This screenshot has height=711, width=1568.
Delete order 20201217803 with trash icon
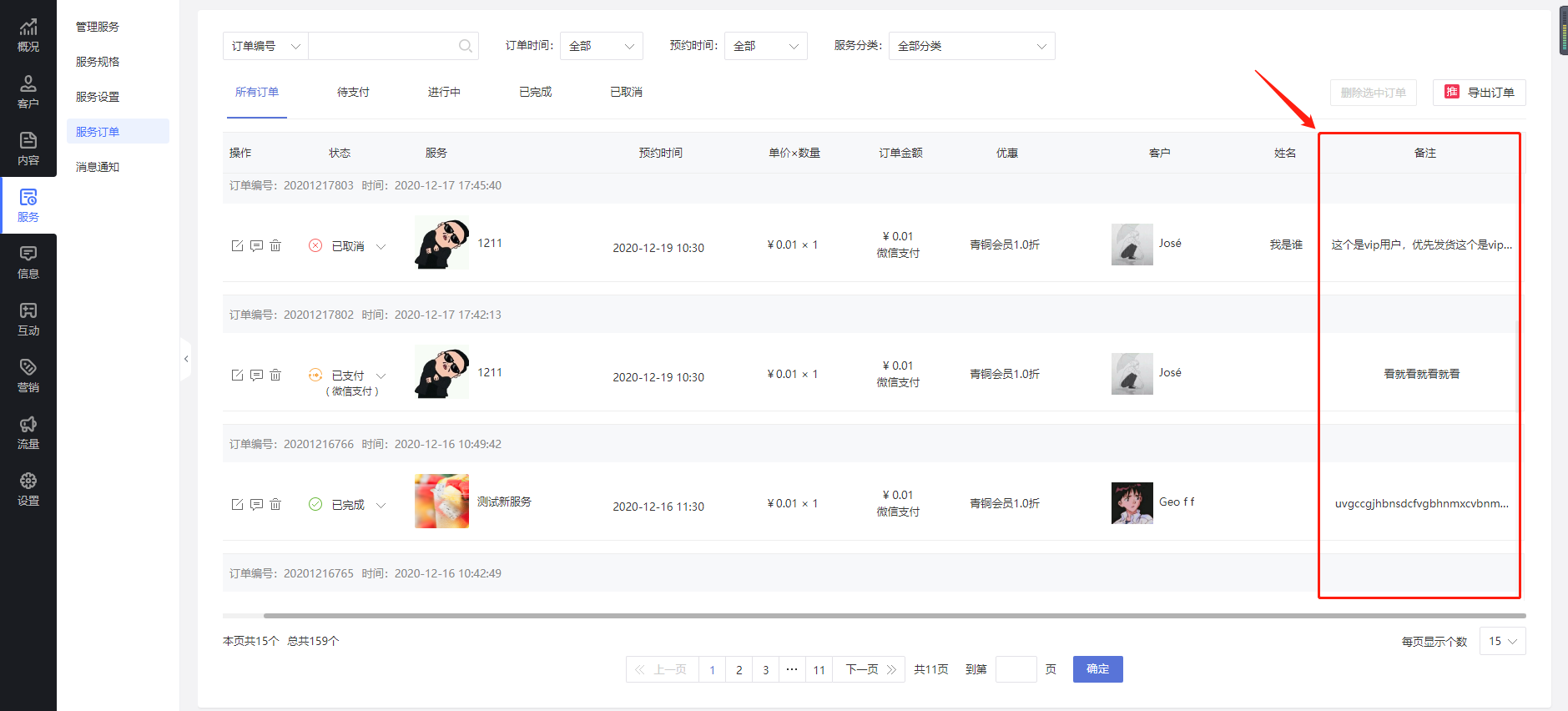(x=275, y=246)
